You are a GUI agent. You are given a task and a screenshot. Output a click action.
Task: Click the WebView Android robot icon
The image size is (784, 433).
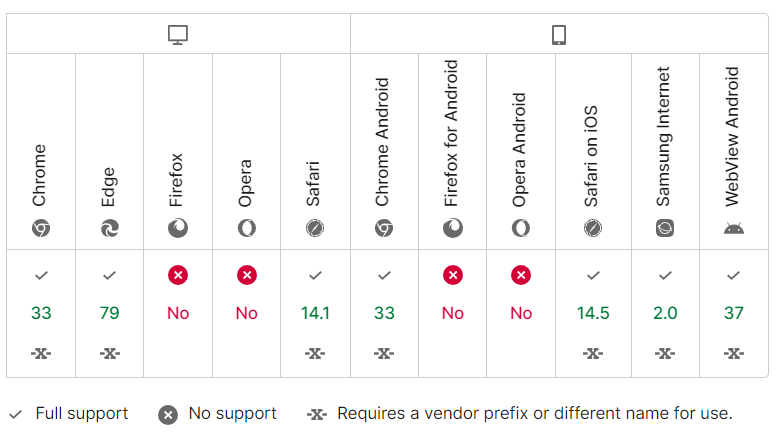coord(734,228)
